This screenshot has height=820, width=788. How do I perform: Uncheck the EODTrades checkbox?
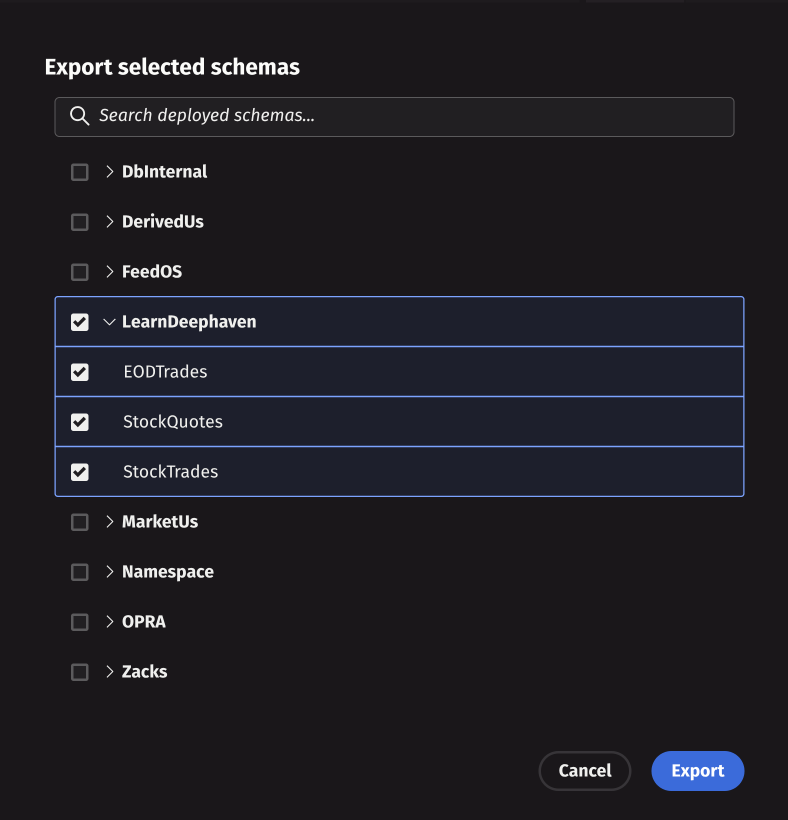[x=80, y=372]
